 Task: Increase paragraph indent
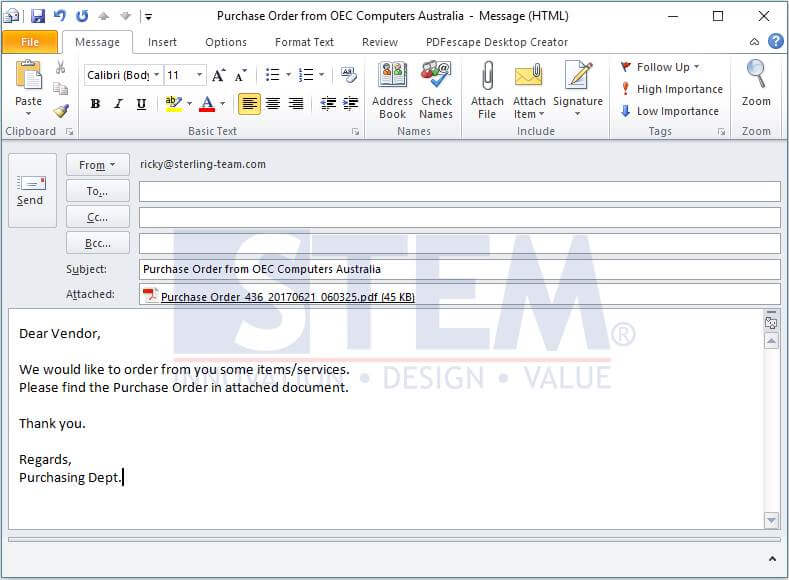[x=350, y=104]
